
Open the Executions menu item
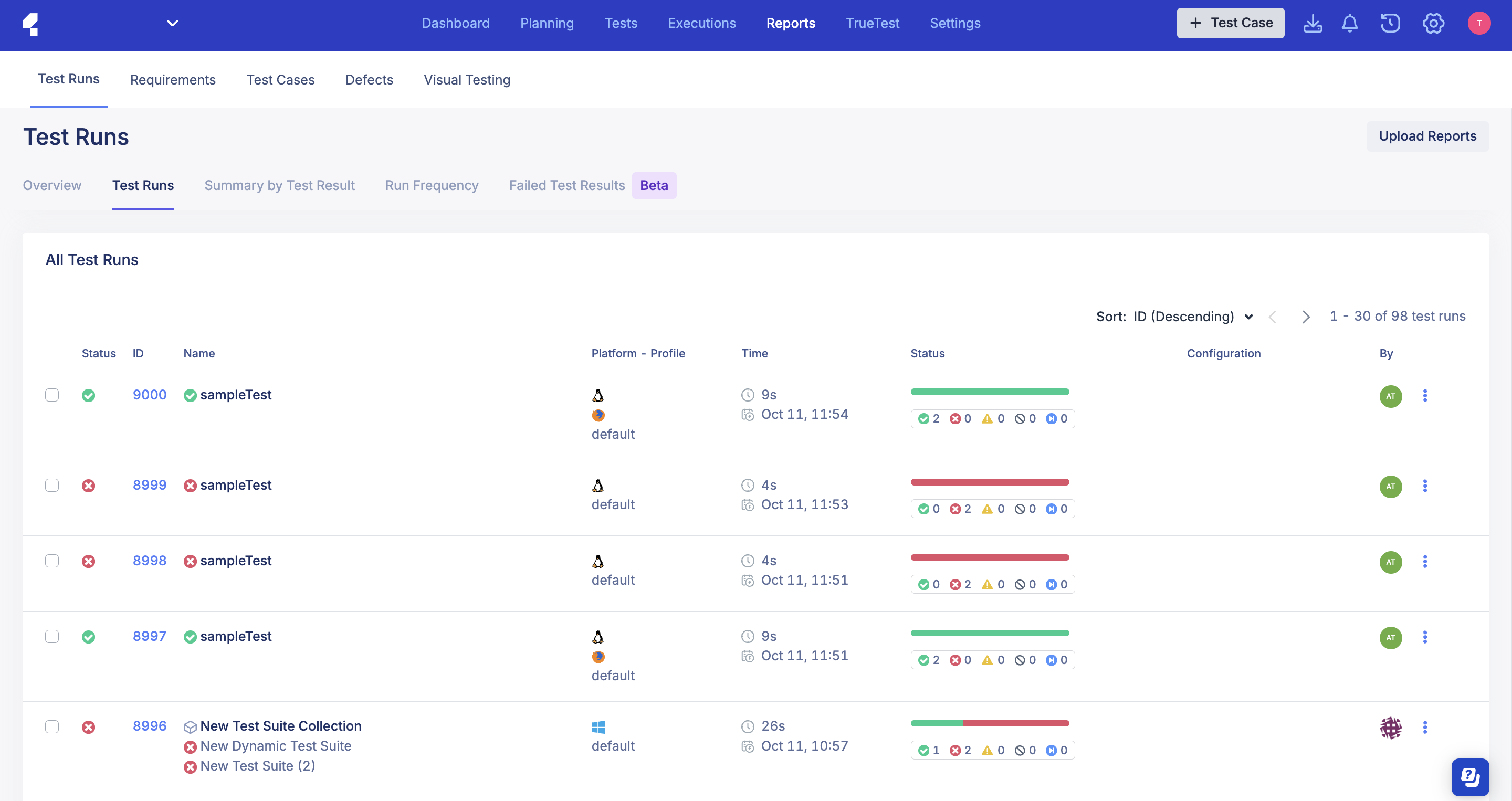point(701,24)
